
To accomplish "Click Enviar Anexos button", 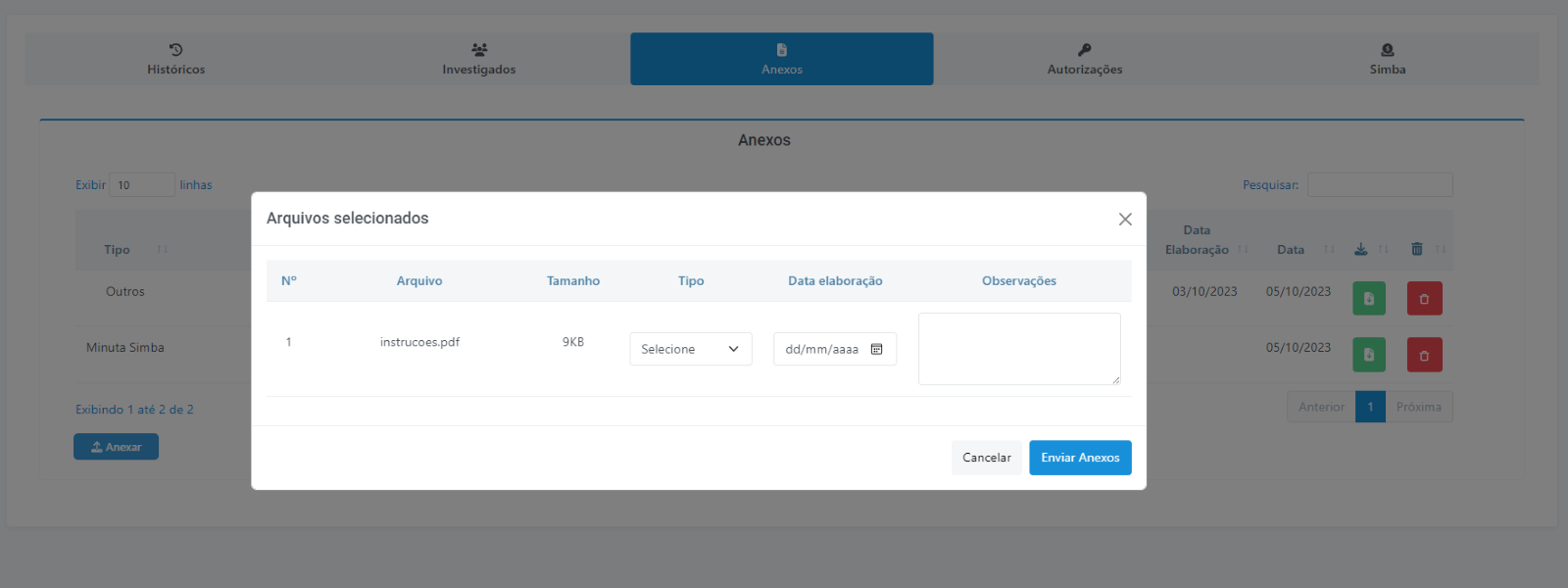I will point(1080,458).
